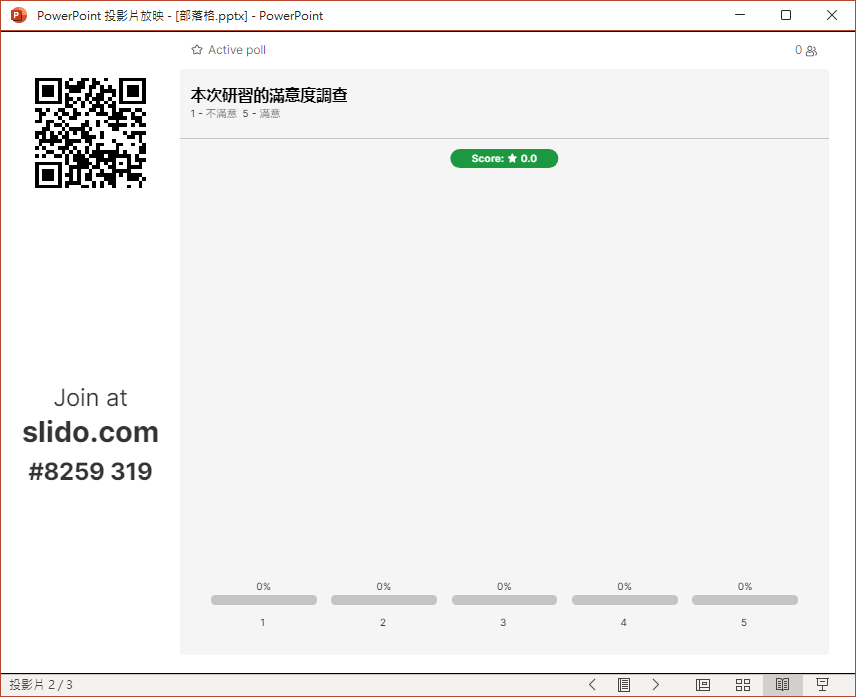Maximize the PowerPoint window
The height and width of the screenshot is (697, 856).
(x=786, y=15)
